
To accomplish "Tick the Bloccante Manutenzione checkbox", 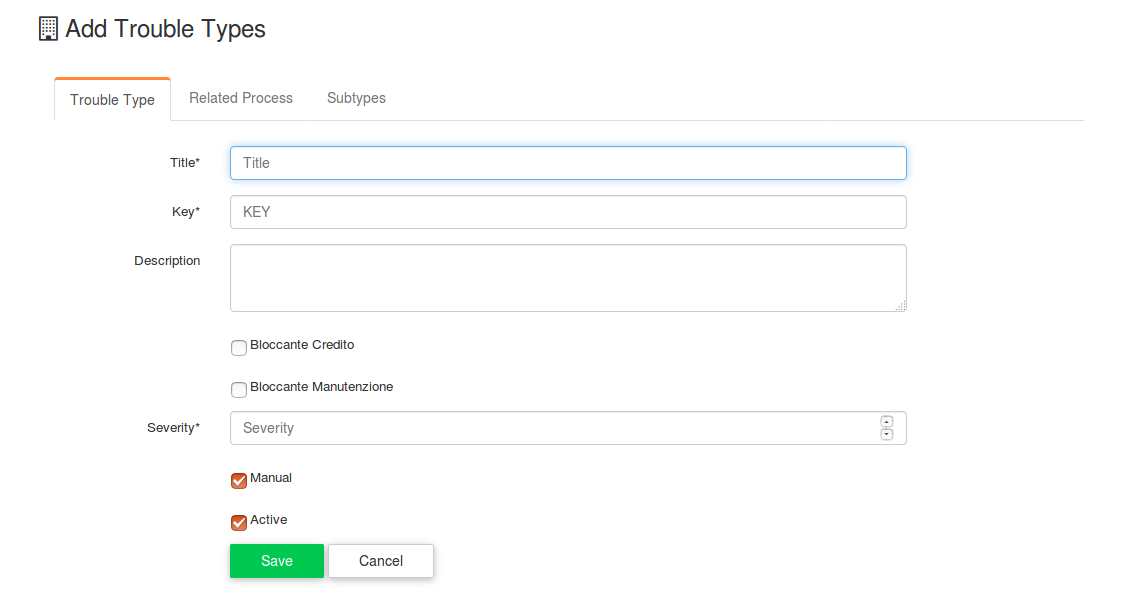I will pyautogui.click(x=239, y=390).
